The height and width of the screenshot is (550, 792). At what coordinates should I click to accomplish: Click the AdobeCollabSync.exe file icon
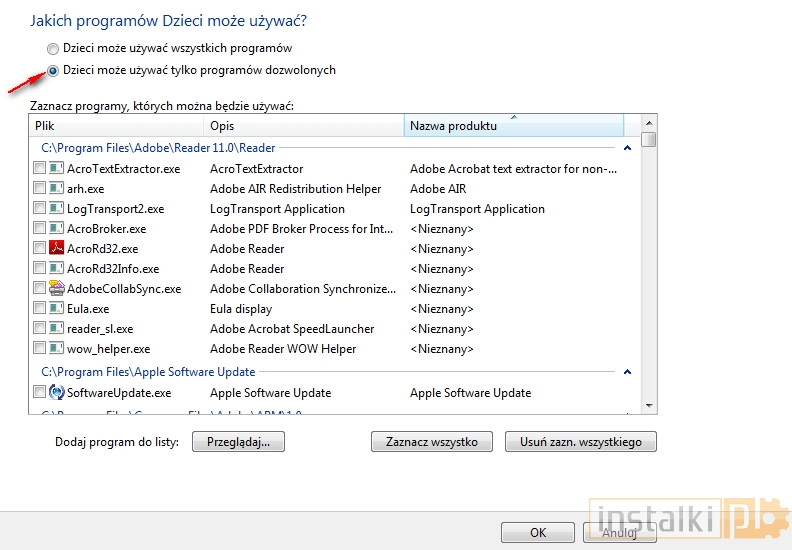[56, 289]
